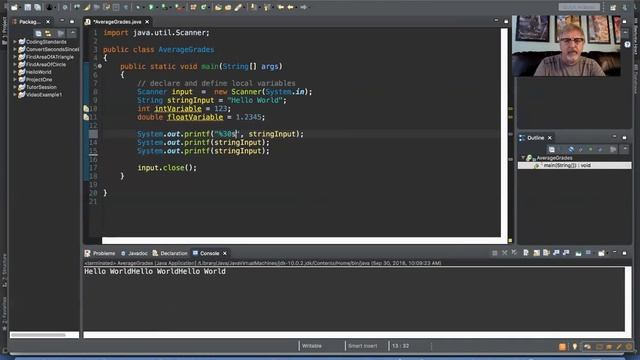This screenshot has width=640, height=360.
Task: Click the Save All toolbar icon
Action: point(37,7)
